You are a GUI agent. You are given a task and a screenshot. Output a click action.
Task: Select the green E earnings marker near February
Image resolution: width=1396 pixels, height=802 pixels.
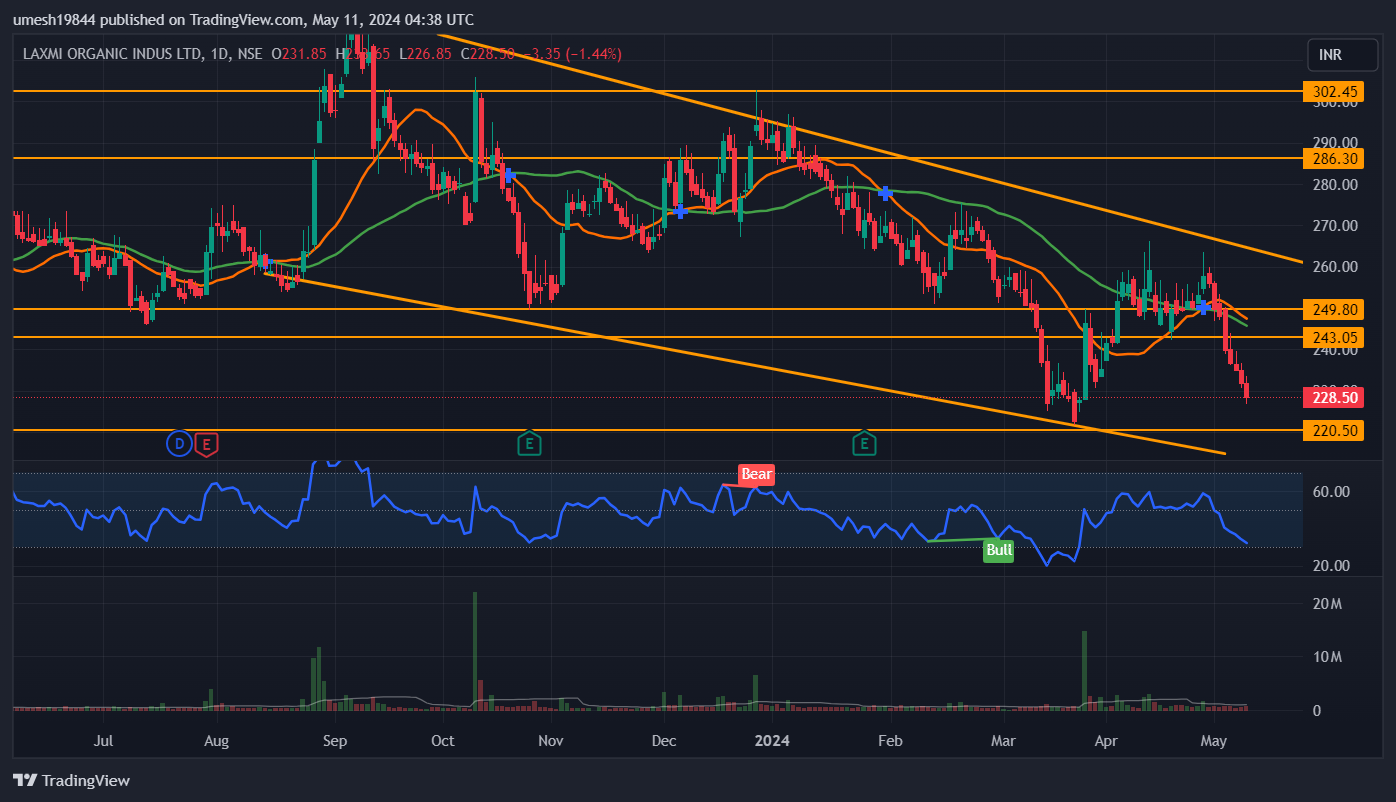click(x=864, y=443)
